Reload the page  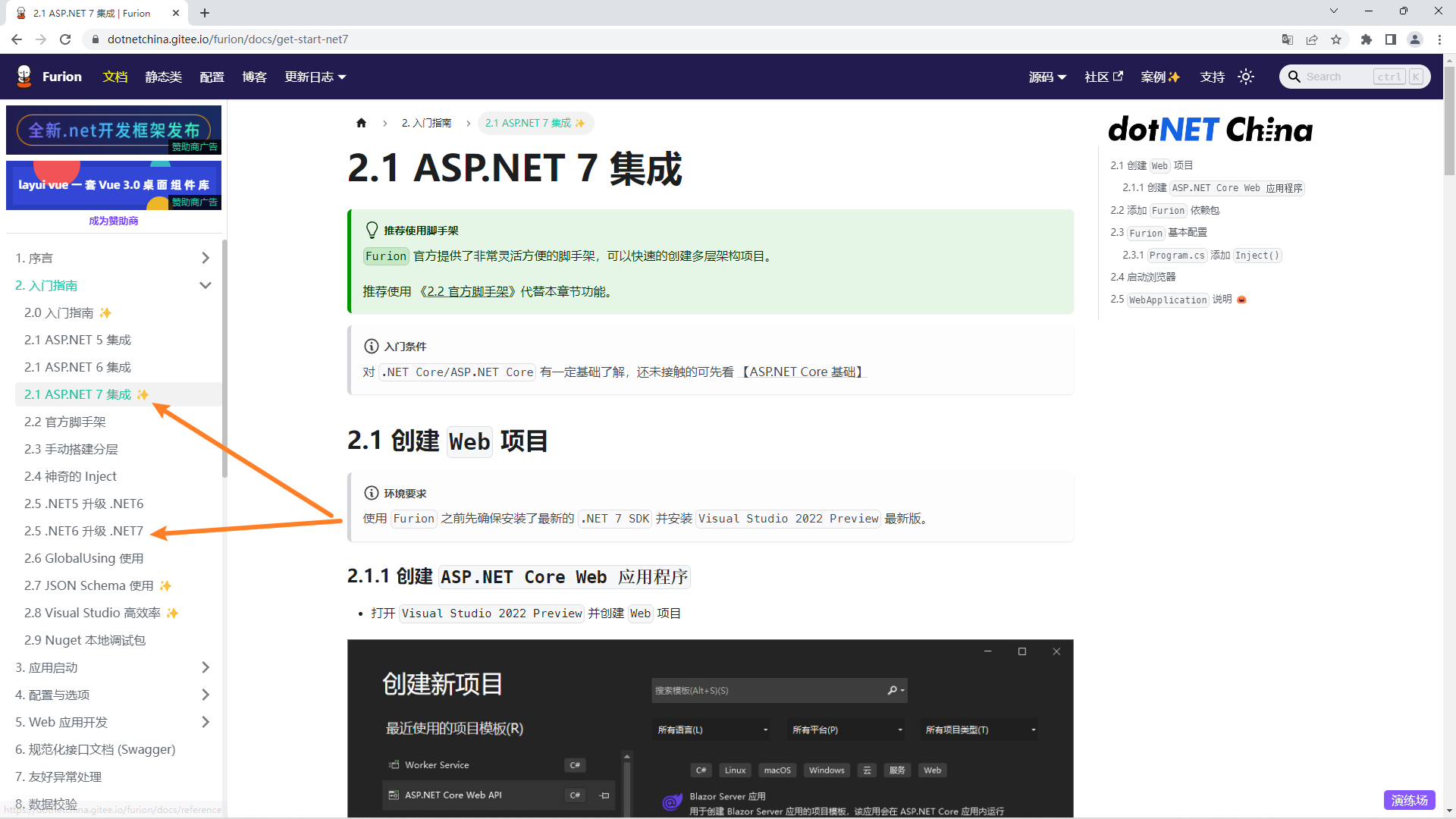click(x=65, y=39)
